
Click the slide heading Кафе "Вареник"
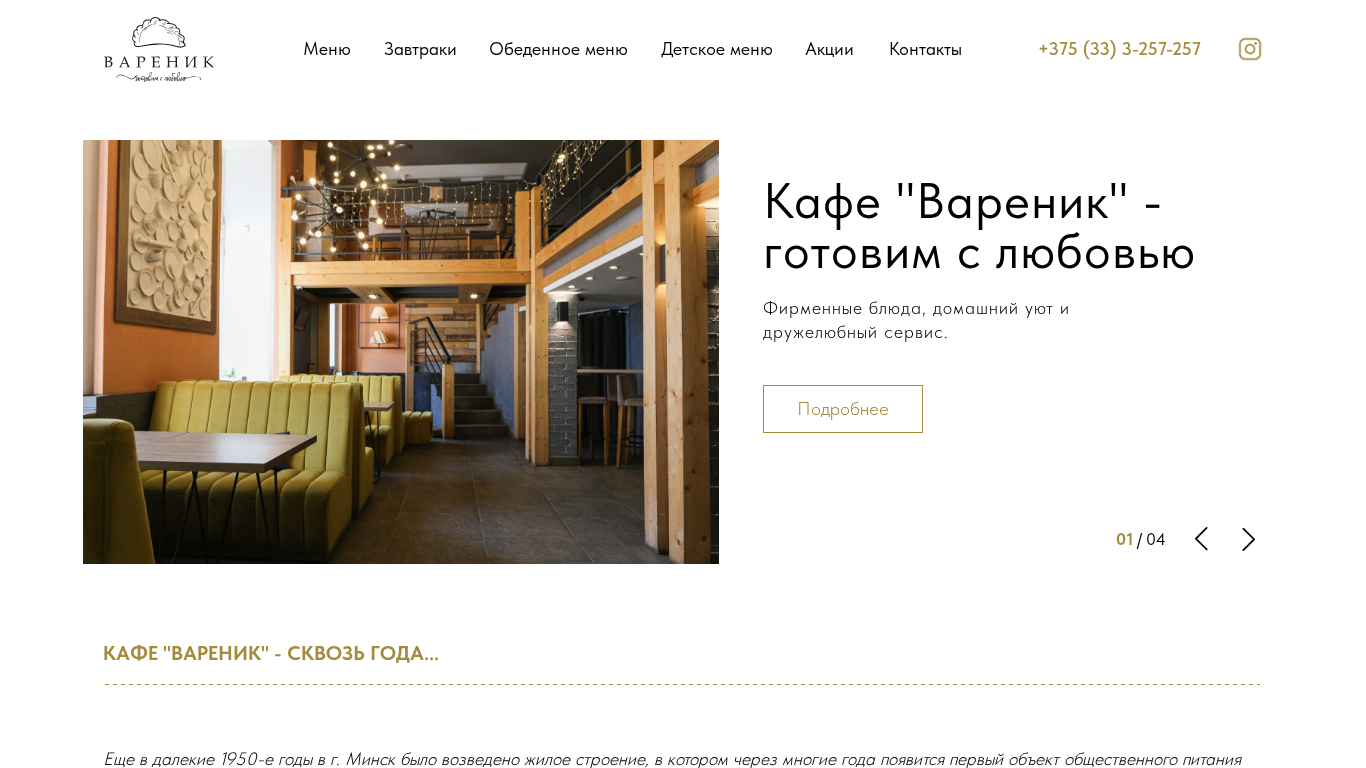coord(979,226)
